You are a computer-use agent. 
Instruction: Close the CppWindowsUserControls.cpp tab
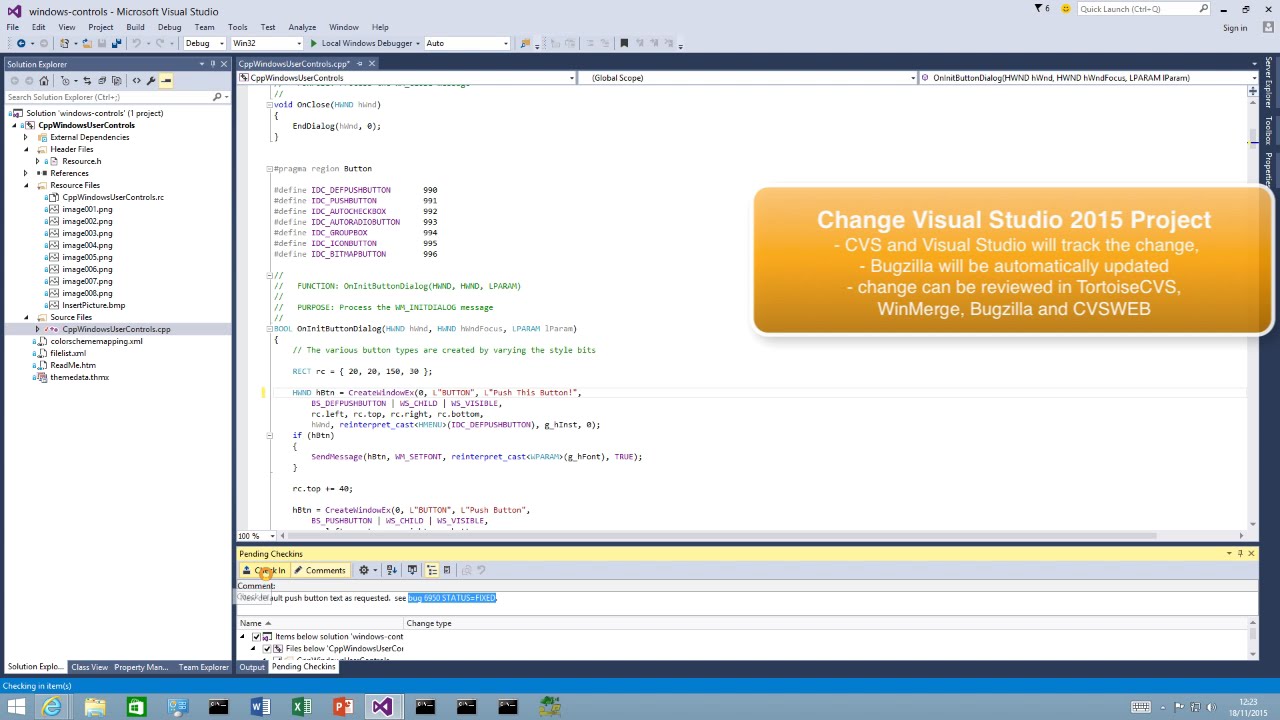(371, 64)
